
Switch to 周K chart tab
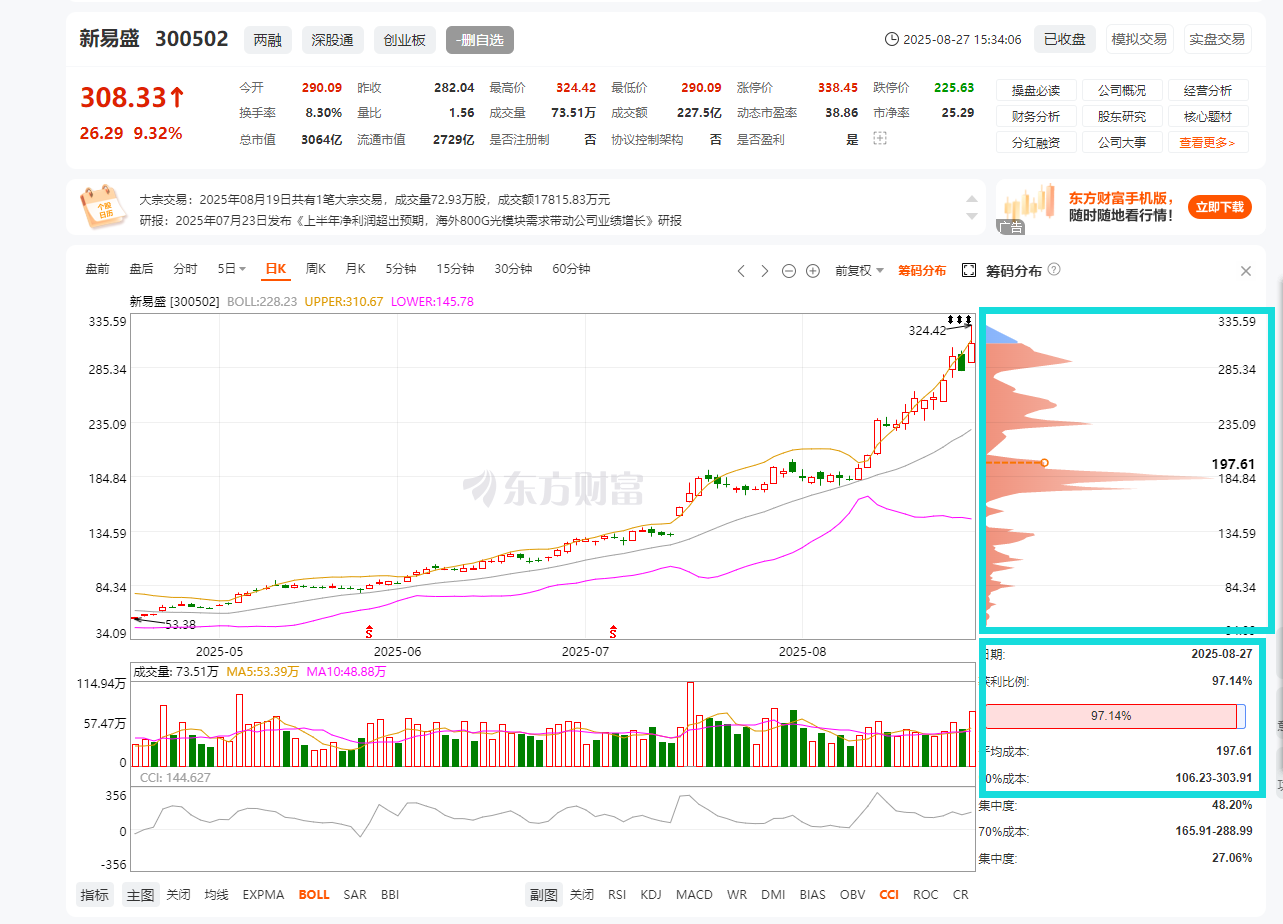click(316, 268)
